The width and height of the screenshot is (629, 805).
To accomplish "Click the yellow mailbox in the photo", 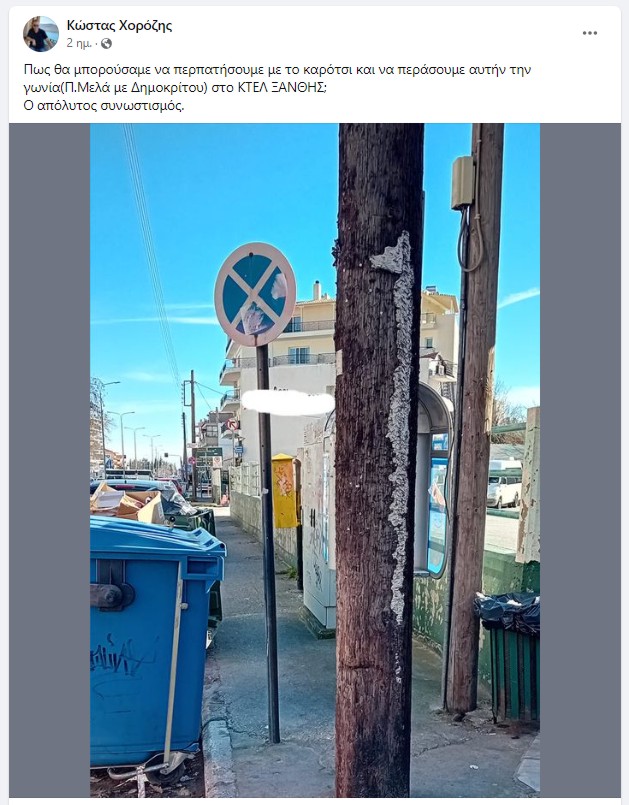I will pyautogui.click(x=284, y=491).
